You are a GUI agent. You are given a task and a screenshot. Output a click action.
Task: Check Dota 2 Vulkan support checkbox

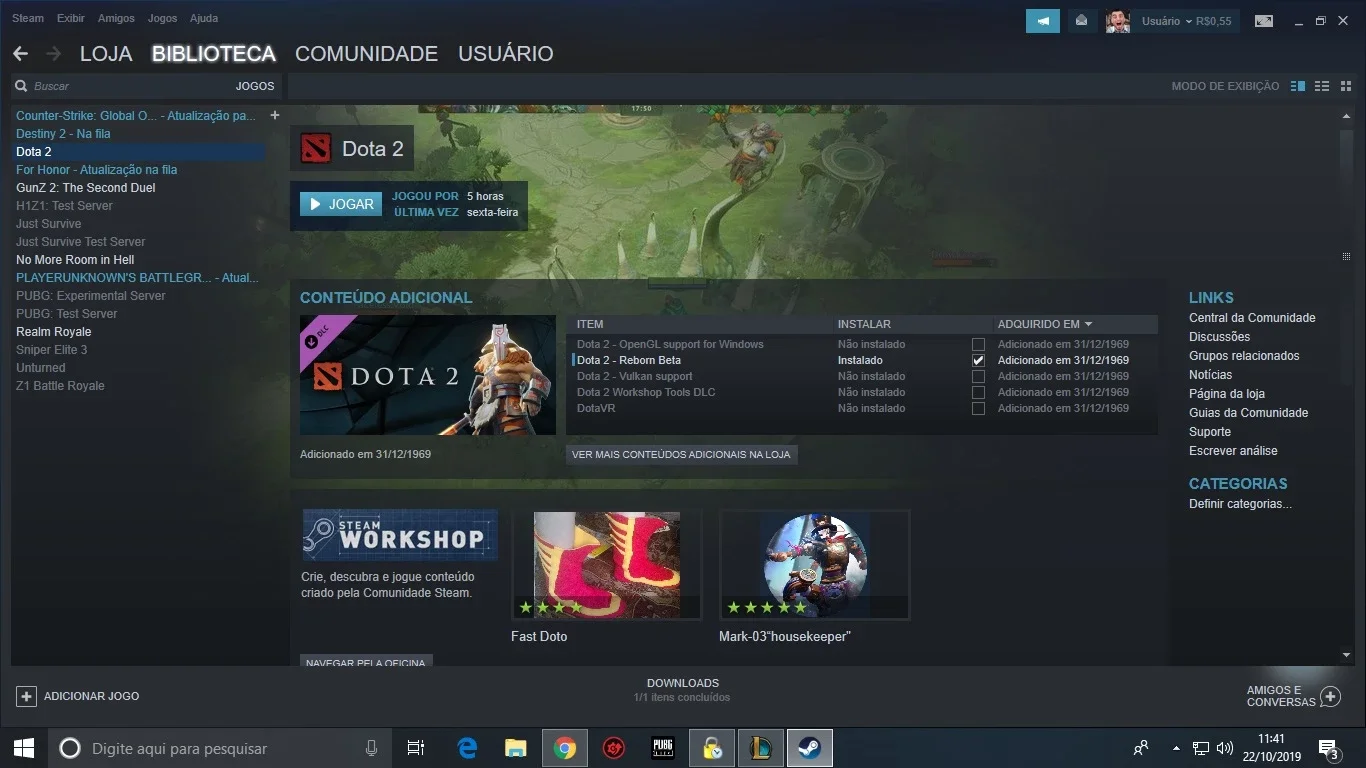point(978,376)
